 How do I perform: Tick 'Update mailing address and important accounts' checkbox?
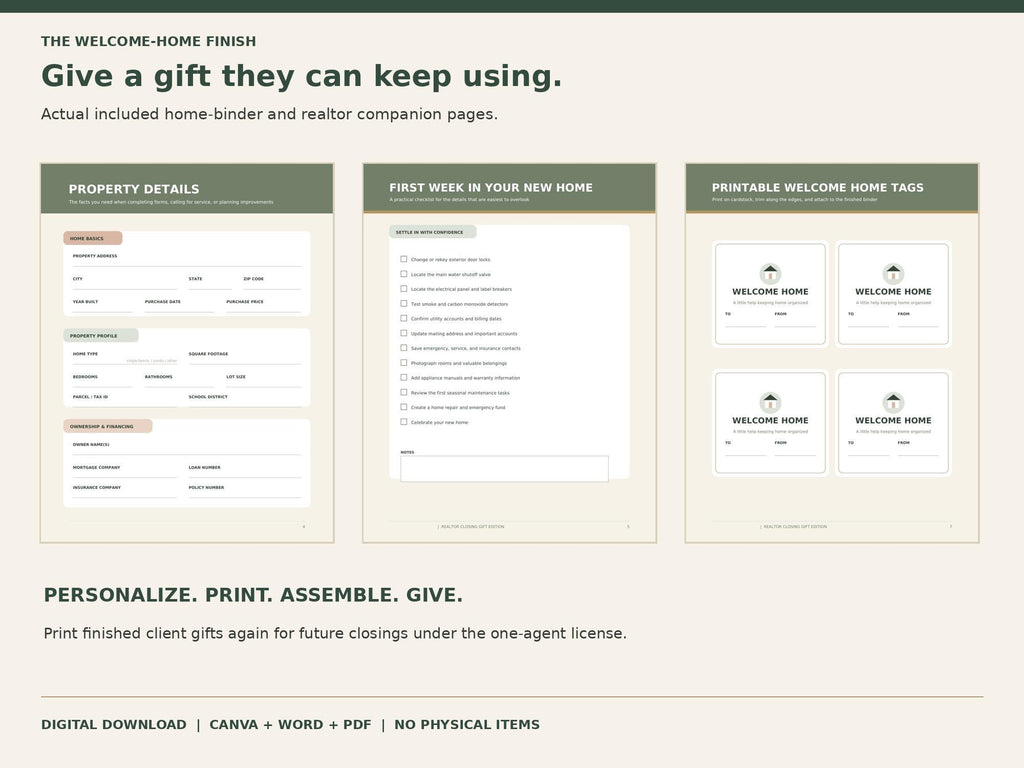[x=404, y=333]
